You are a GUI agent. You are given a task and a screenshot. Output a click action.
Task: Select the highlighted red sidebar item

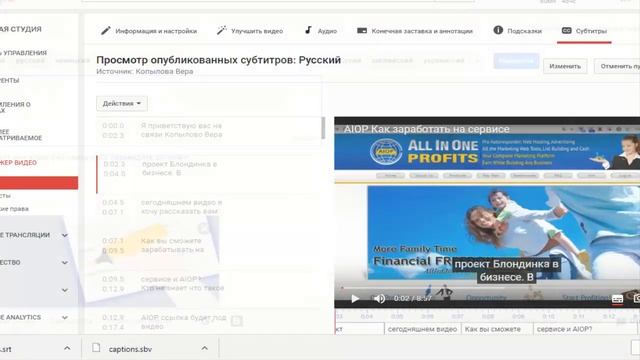pyautogui.click(x=39, y=183)
